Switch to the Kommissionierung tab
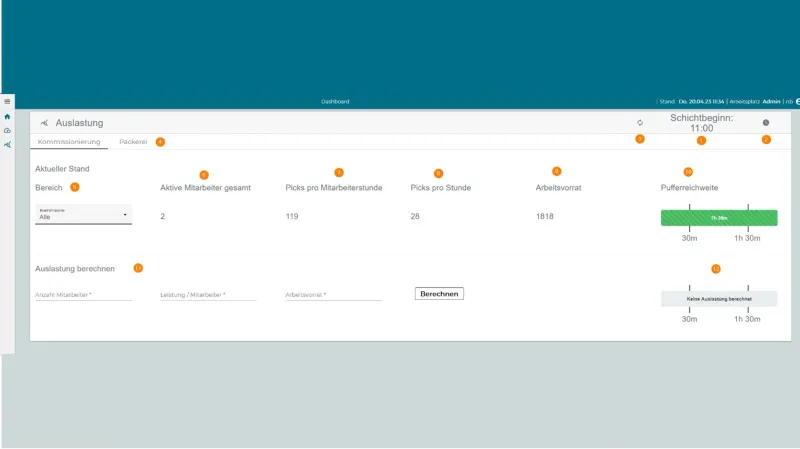 point(69,142)
